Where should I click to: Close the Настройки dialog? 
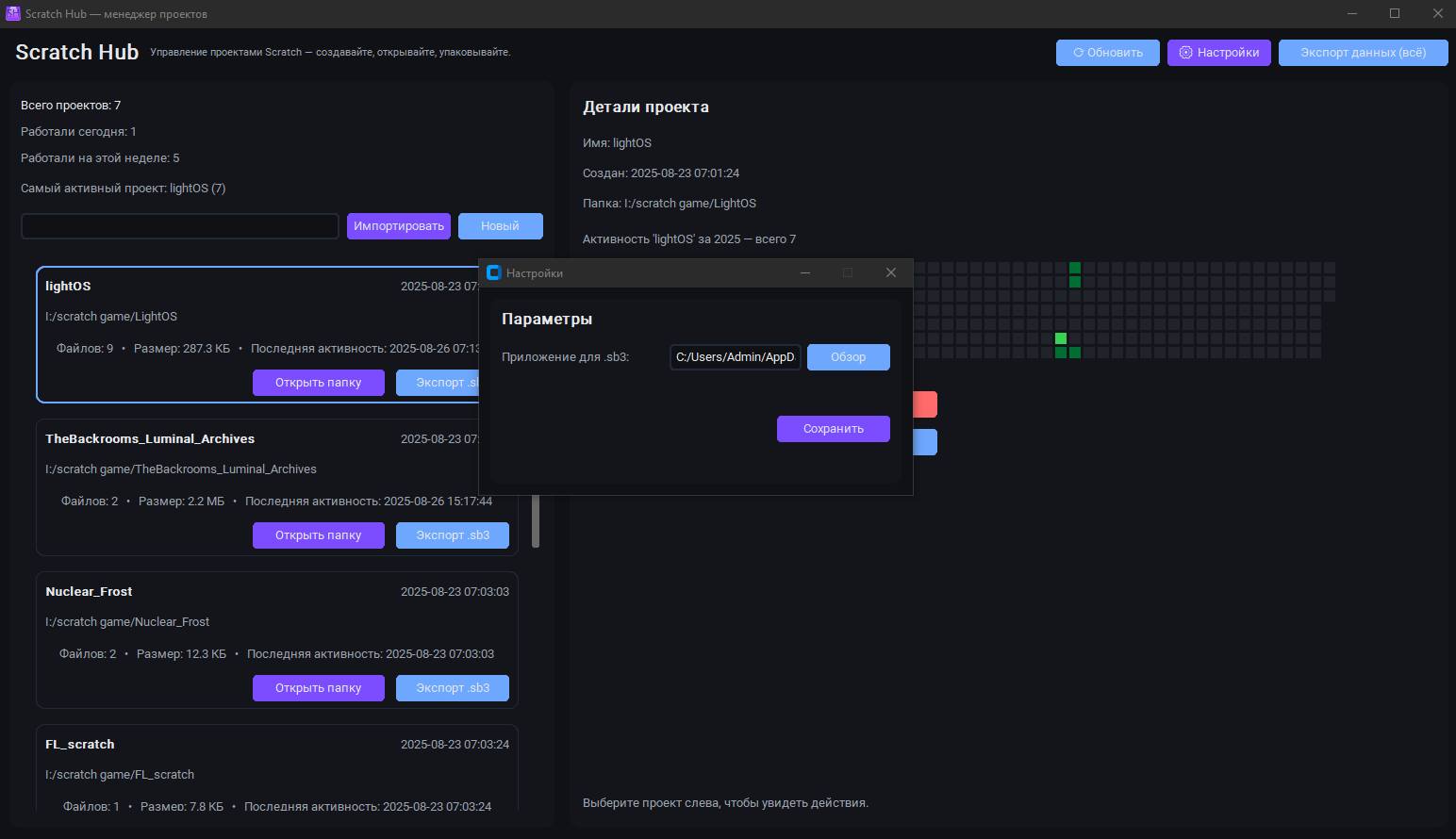click(x=891, y=272)
